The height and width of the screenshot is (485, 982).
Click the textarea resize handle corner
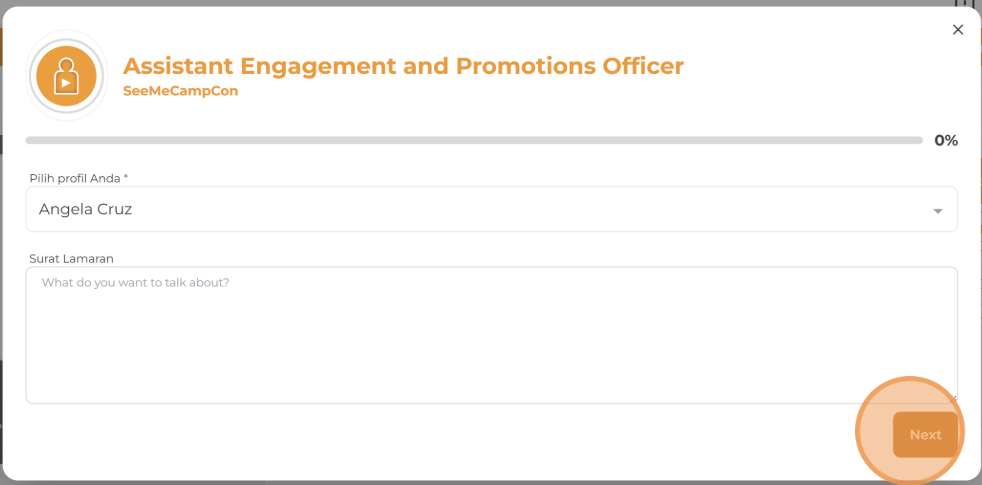[x=953, y=399]
